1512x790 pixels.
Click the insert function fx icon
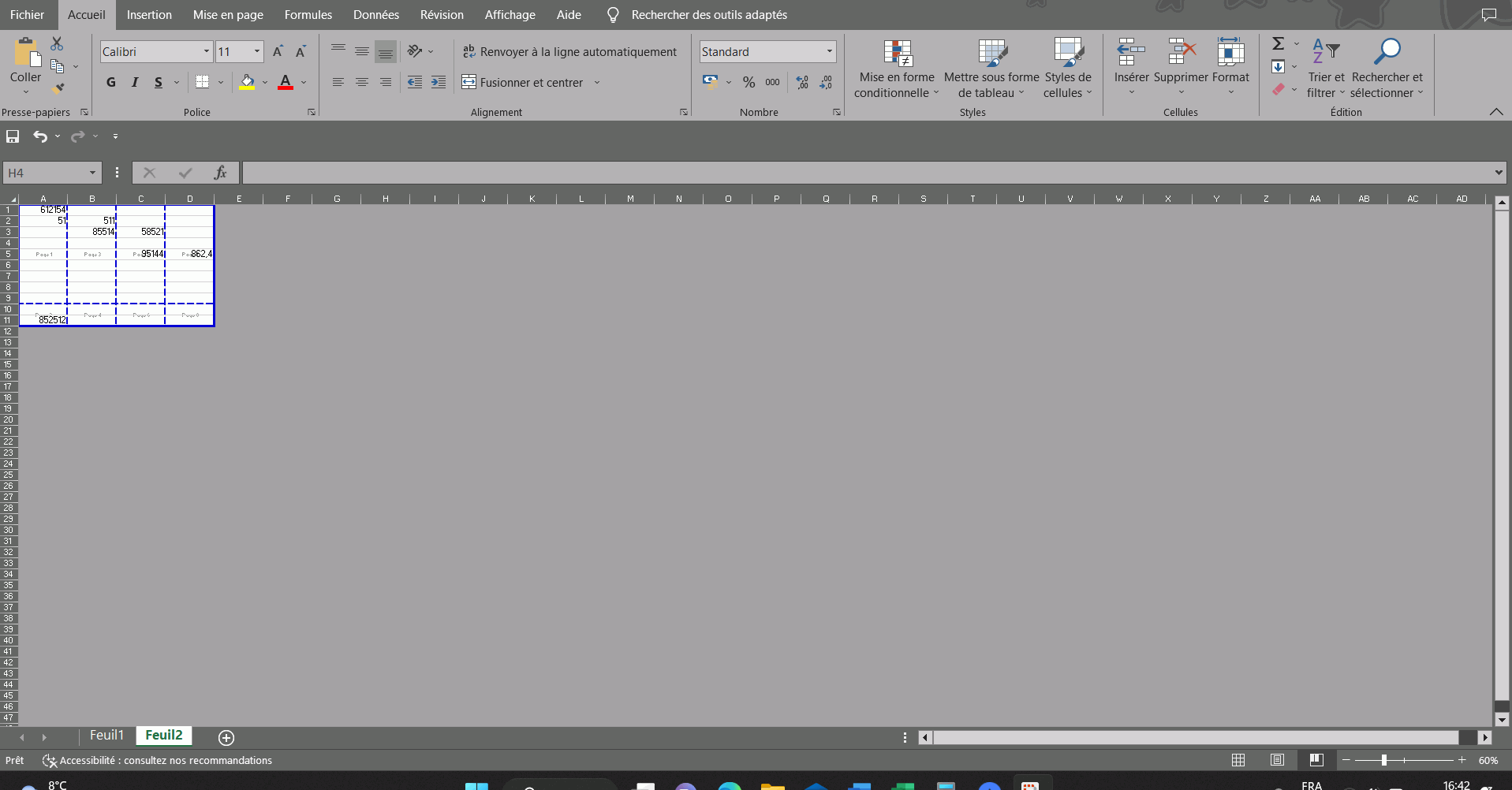tap(220, 173)
